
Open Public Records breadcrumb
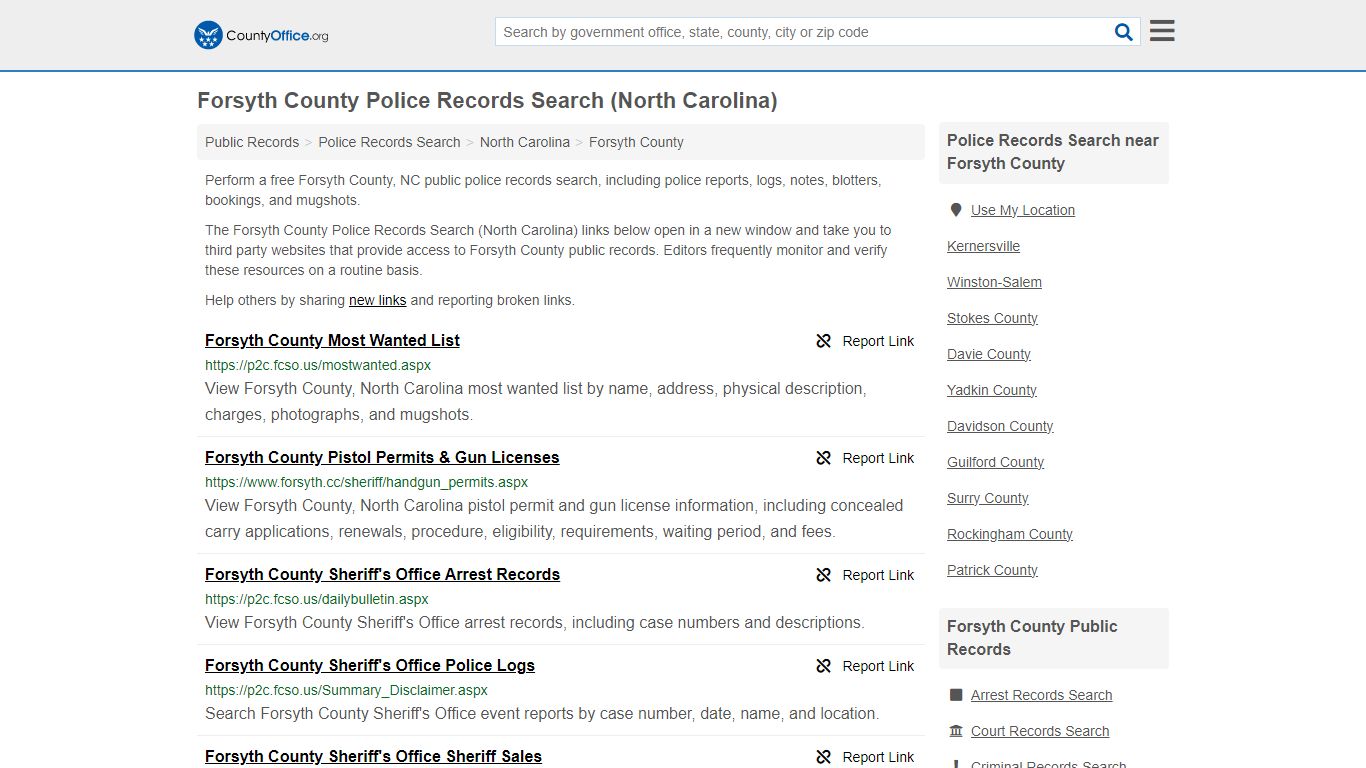tap(252, 142)
